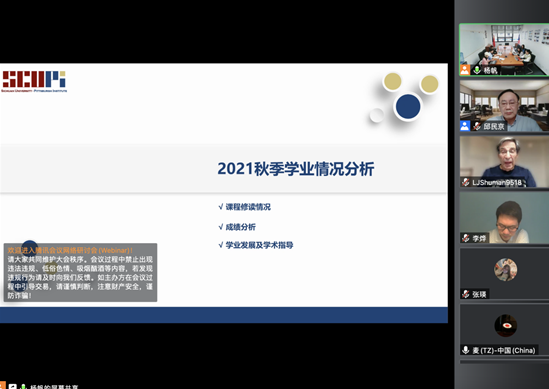Click the name label 麦 (TZ)-中国 (China)
Screen dimensions: 549x389
pos(504,350)
